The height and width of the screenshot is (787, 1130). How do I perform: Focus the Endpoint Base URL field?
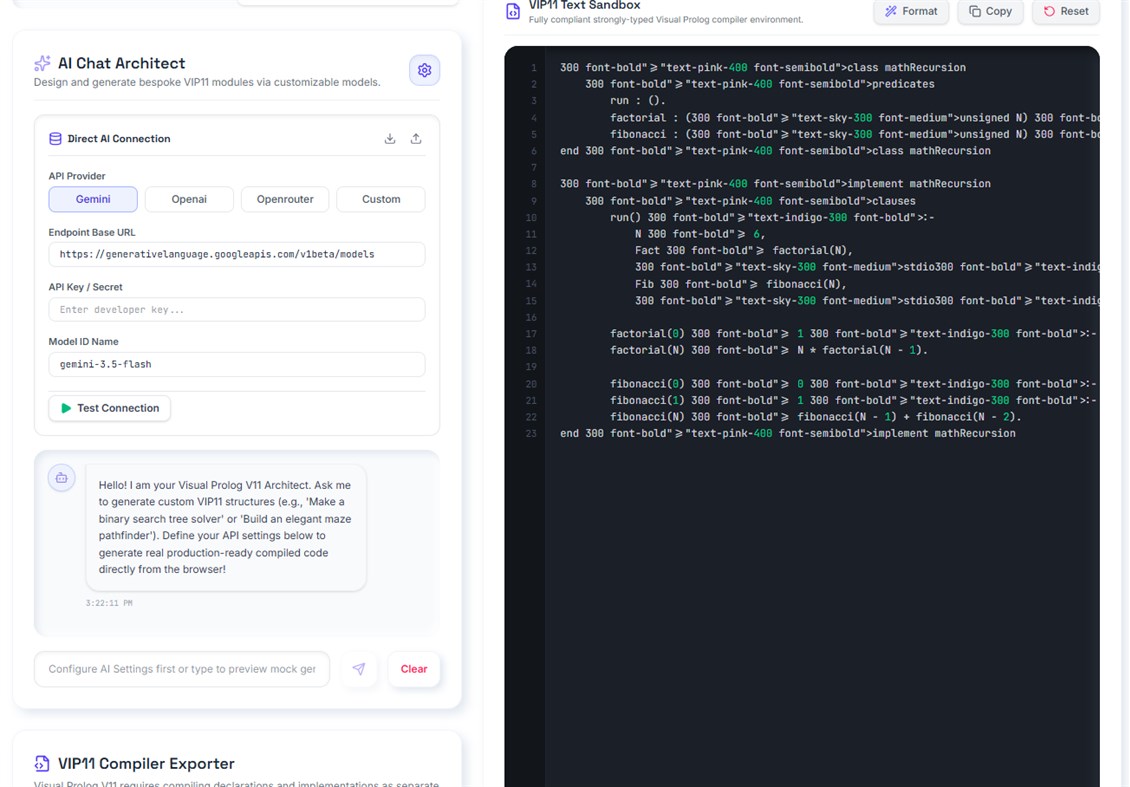click(x=236, y=254)
